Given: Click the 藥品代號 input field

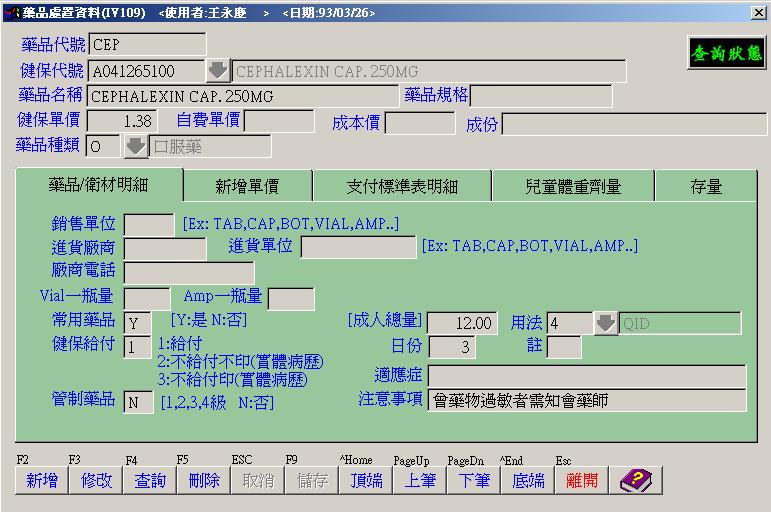Looking at the screenshot, I should [147, 45].
